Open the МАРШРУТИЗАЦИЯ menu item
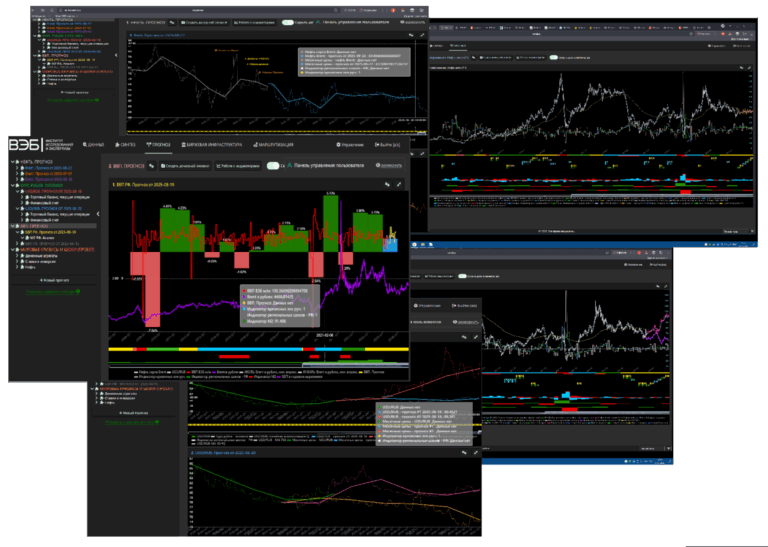Screen dimensions: 768x547 click(x=273, y=145)
